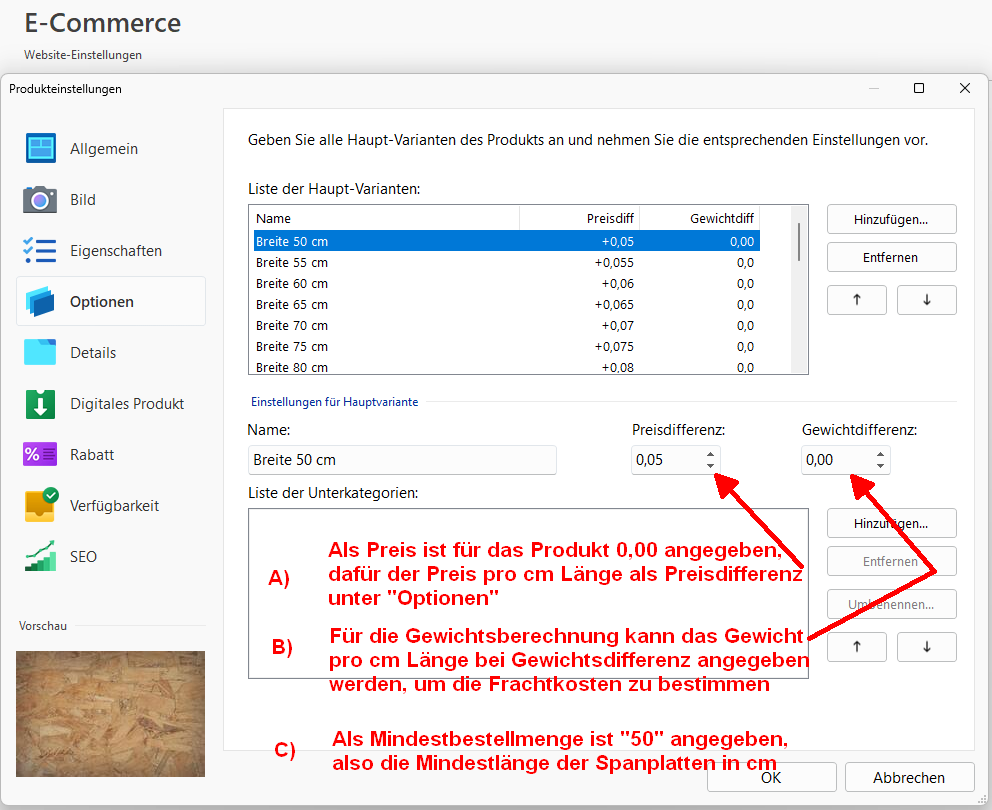Select the Verfügbarkeit icon
Image resolution: width=992 pixels, height=810 pixels.
click(41, 505)
